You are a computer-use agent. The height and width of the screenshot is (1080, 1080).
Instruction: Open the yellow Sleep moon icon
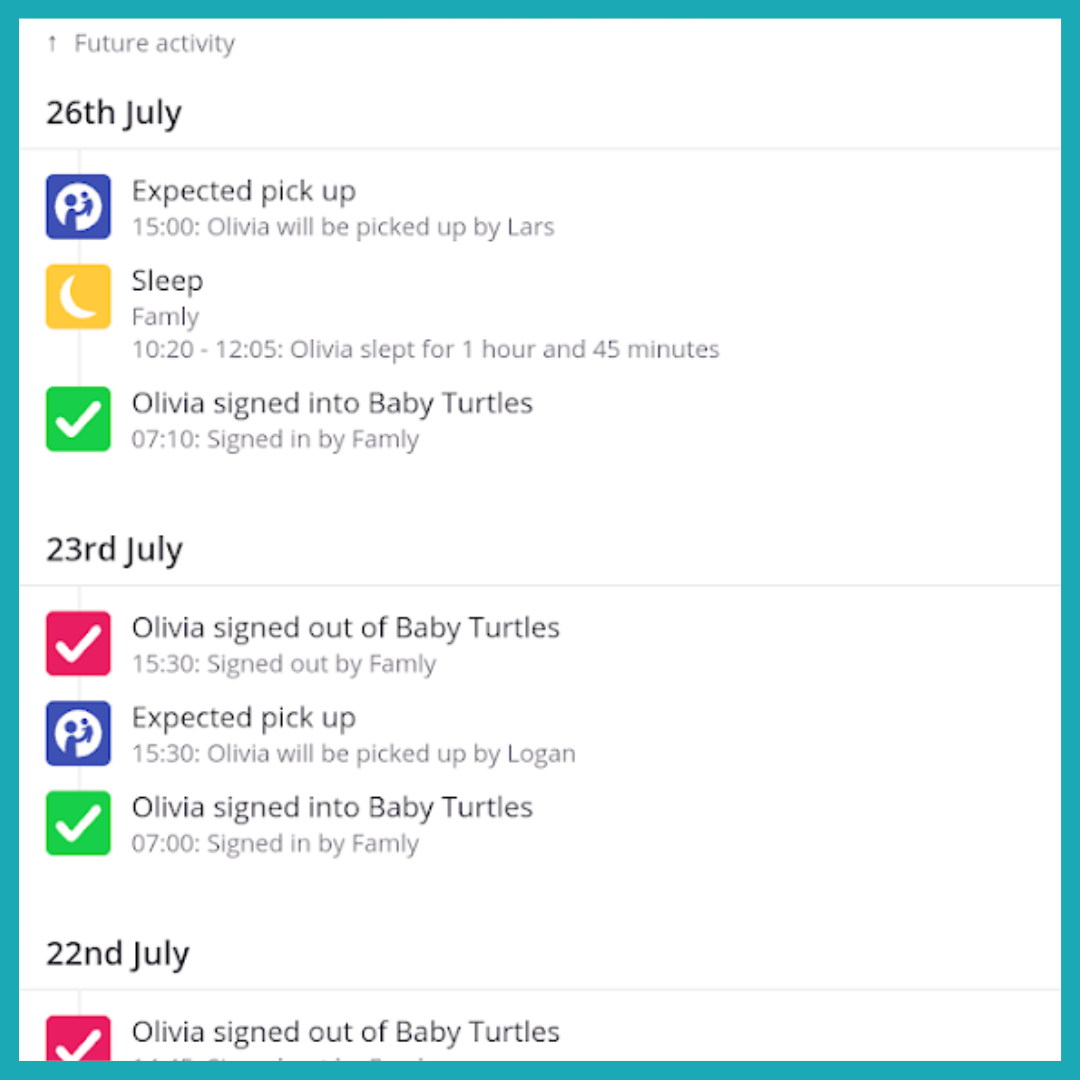pyautogui.click(x=78, y=296)
